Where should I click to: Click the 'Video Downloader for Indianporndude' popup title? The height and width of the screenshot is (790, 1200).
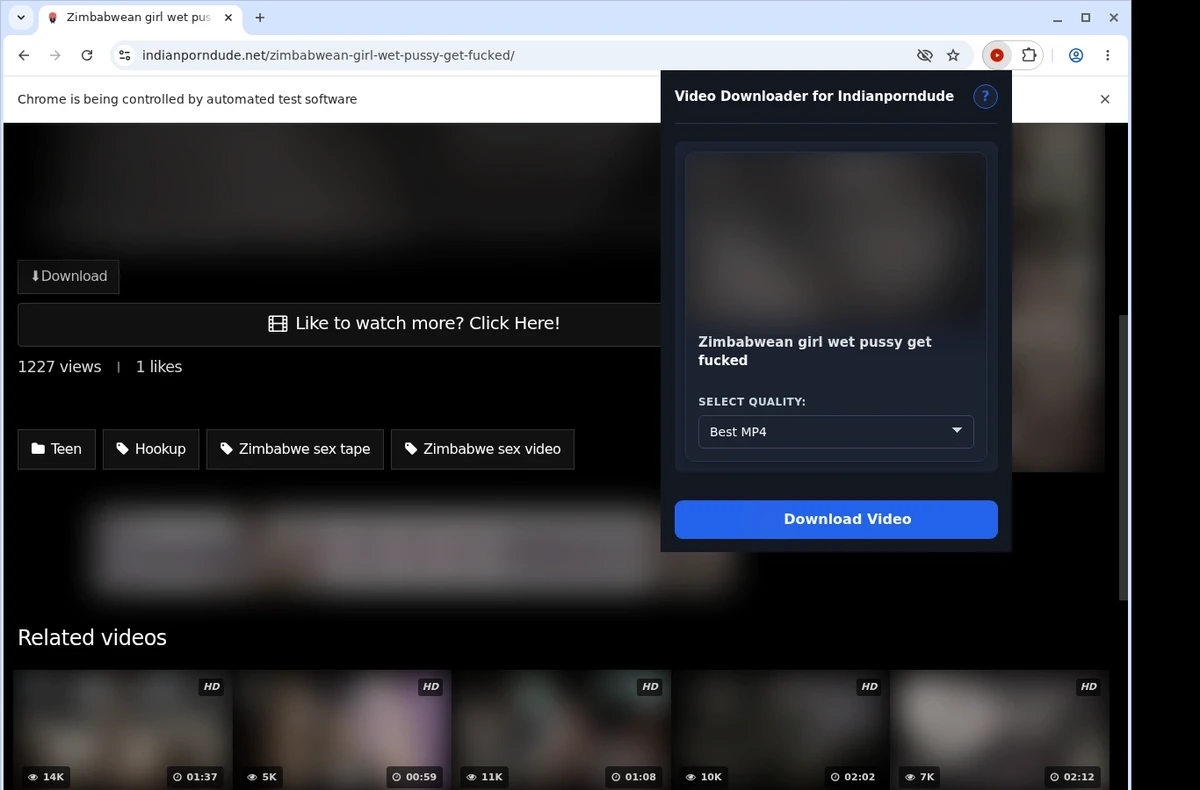point(814,97)
